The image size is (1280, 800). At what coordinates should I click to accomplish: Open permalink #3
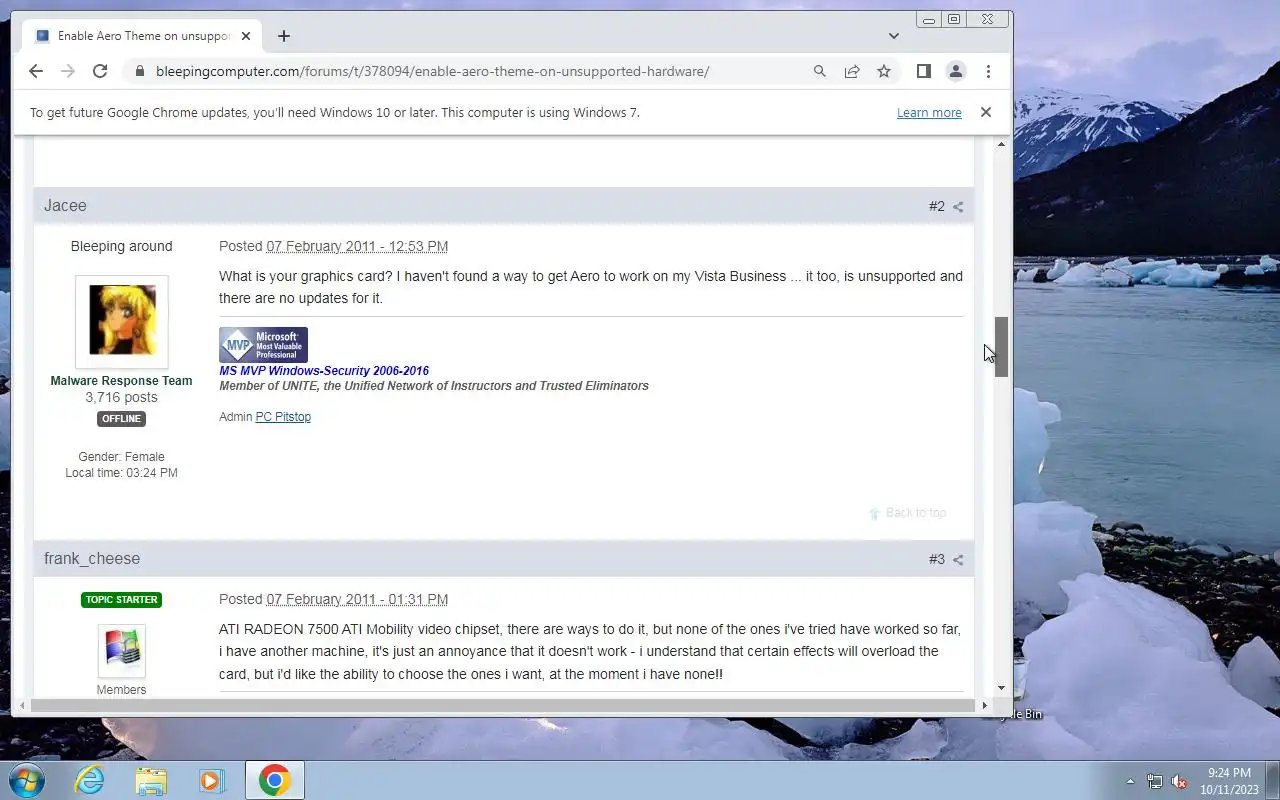pyautogui.click(x=936, y=559)
